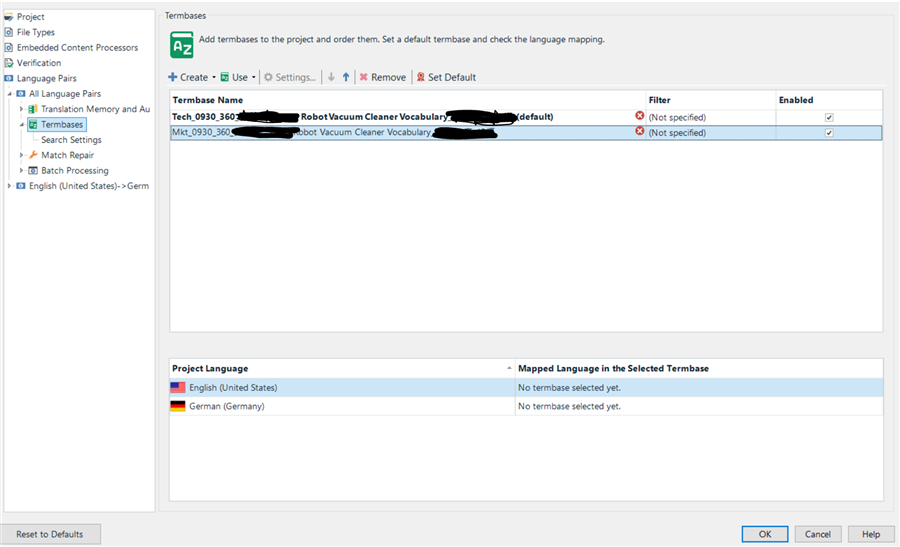Screen dimensions: 900x547
Task: Select Match Repair tree node
Action: coord(67,155)
